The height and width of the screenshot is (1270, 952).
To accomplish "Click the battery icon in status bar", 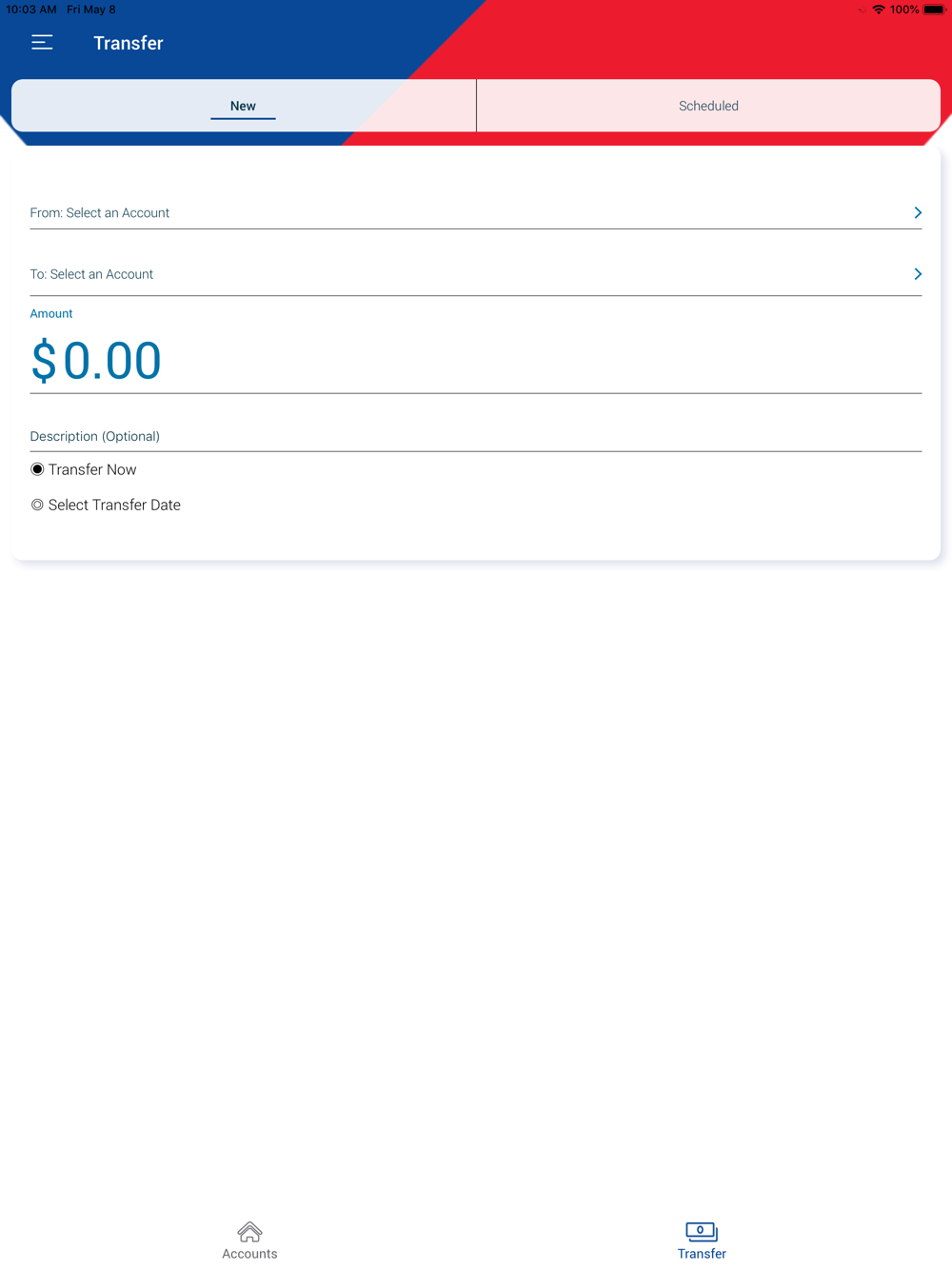I will tap(934, 10).
